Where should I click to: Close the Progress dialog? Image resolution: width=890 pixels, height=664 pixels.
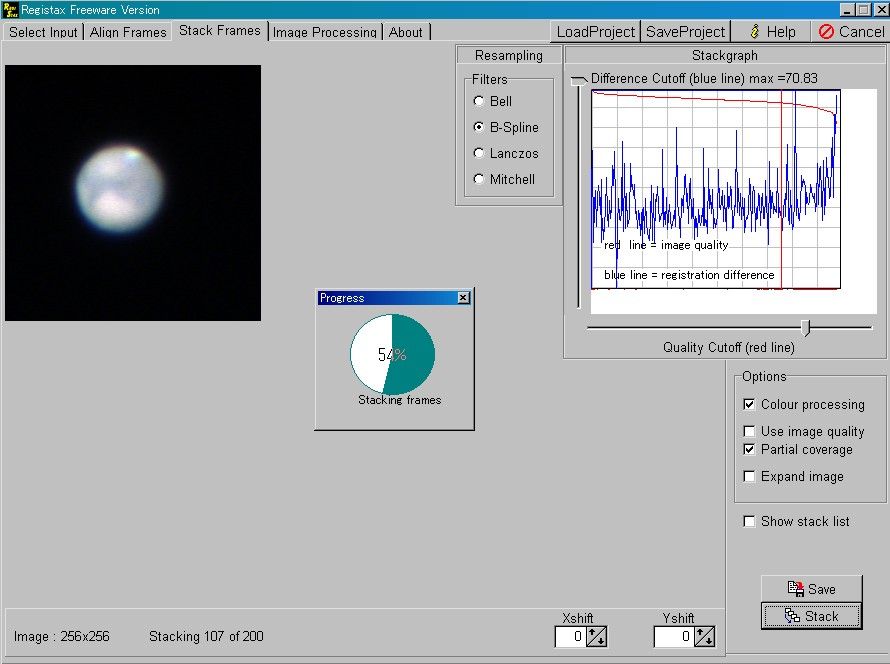pos(463,298)
